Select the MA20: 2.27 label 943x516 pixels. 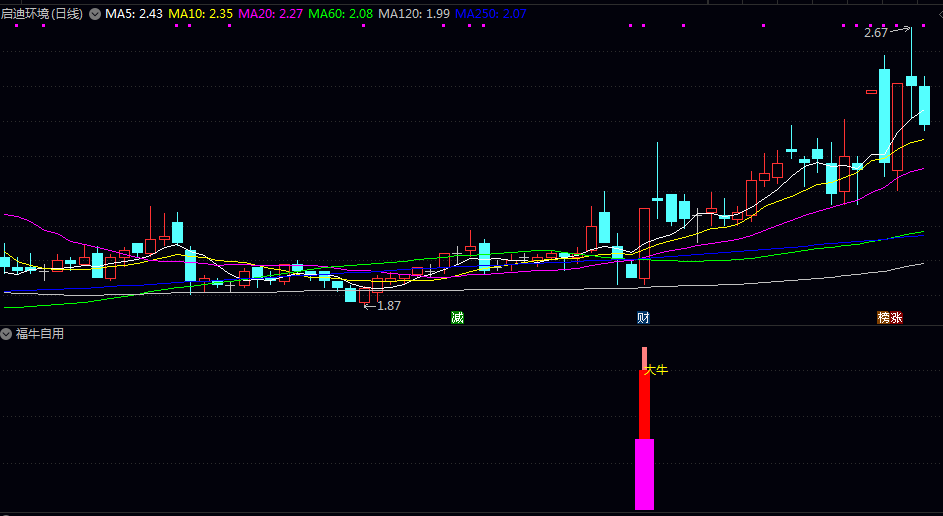point(271,14)
